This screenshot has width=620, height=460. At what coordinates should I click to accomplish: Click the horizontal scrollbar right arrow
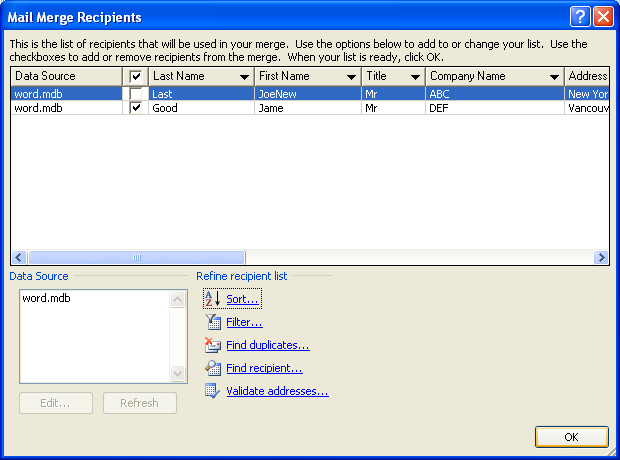[601, 257]
